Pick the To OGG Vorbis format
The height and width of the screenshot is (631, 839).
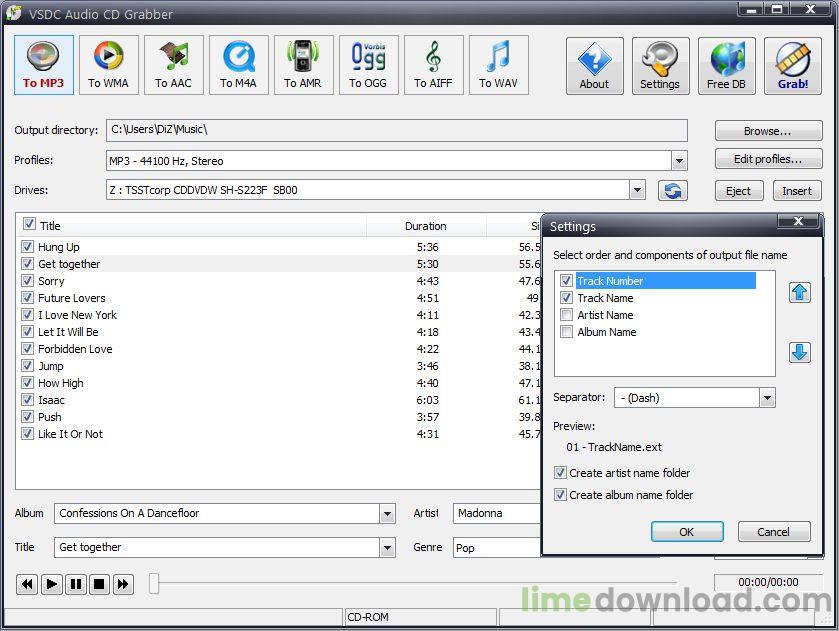pyautogui.click(x=368, y=65)
